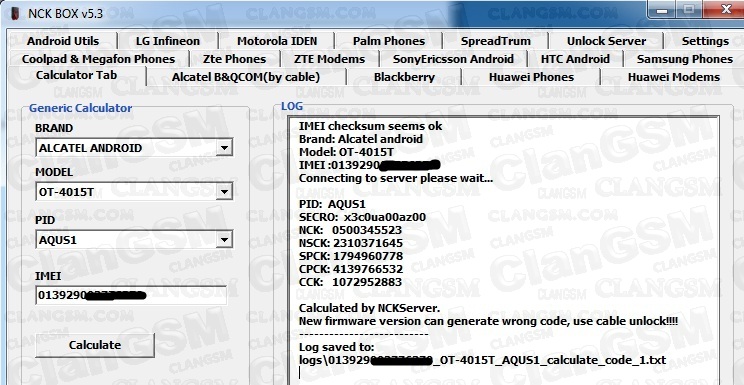744x385 pixels.
Task: Click the OT-4015T model combo box
Action: (x=134, y=193)
